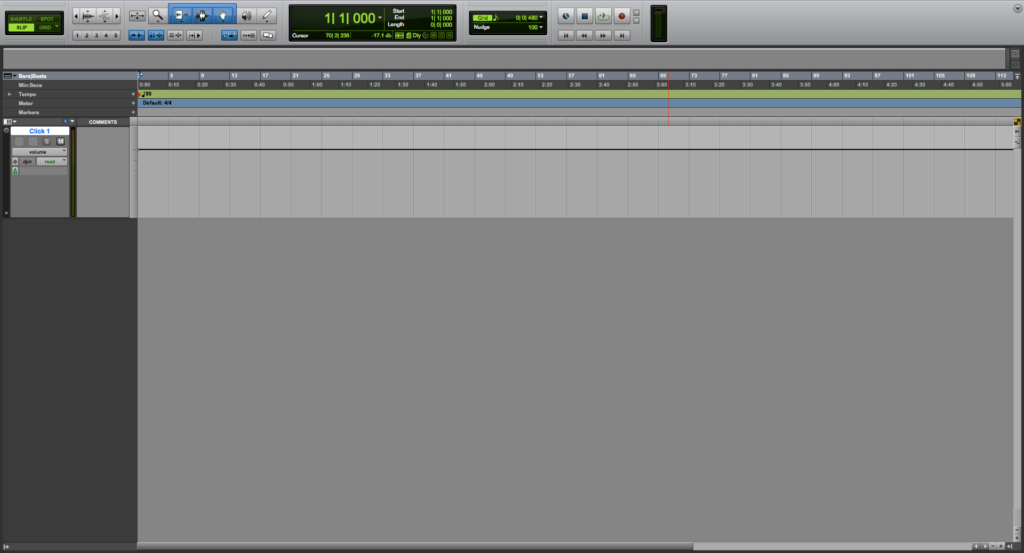The height and width of the screenshot is (553, 1024).
Task: Expand the Tempo ruler triangle
Action: tap(9, 94)
